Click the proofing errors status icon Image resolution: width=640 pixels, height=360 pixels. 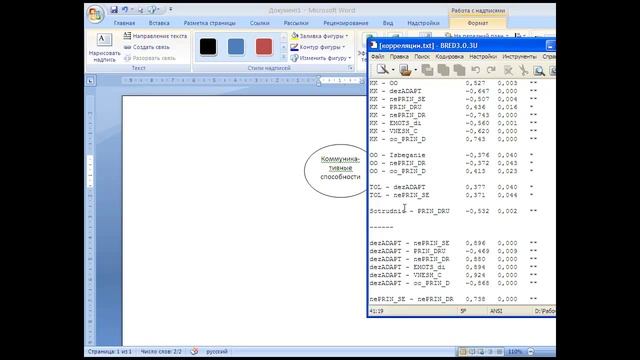pos(194,351)
